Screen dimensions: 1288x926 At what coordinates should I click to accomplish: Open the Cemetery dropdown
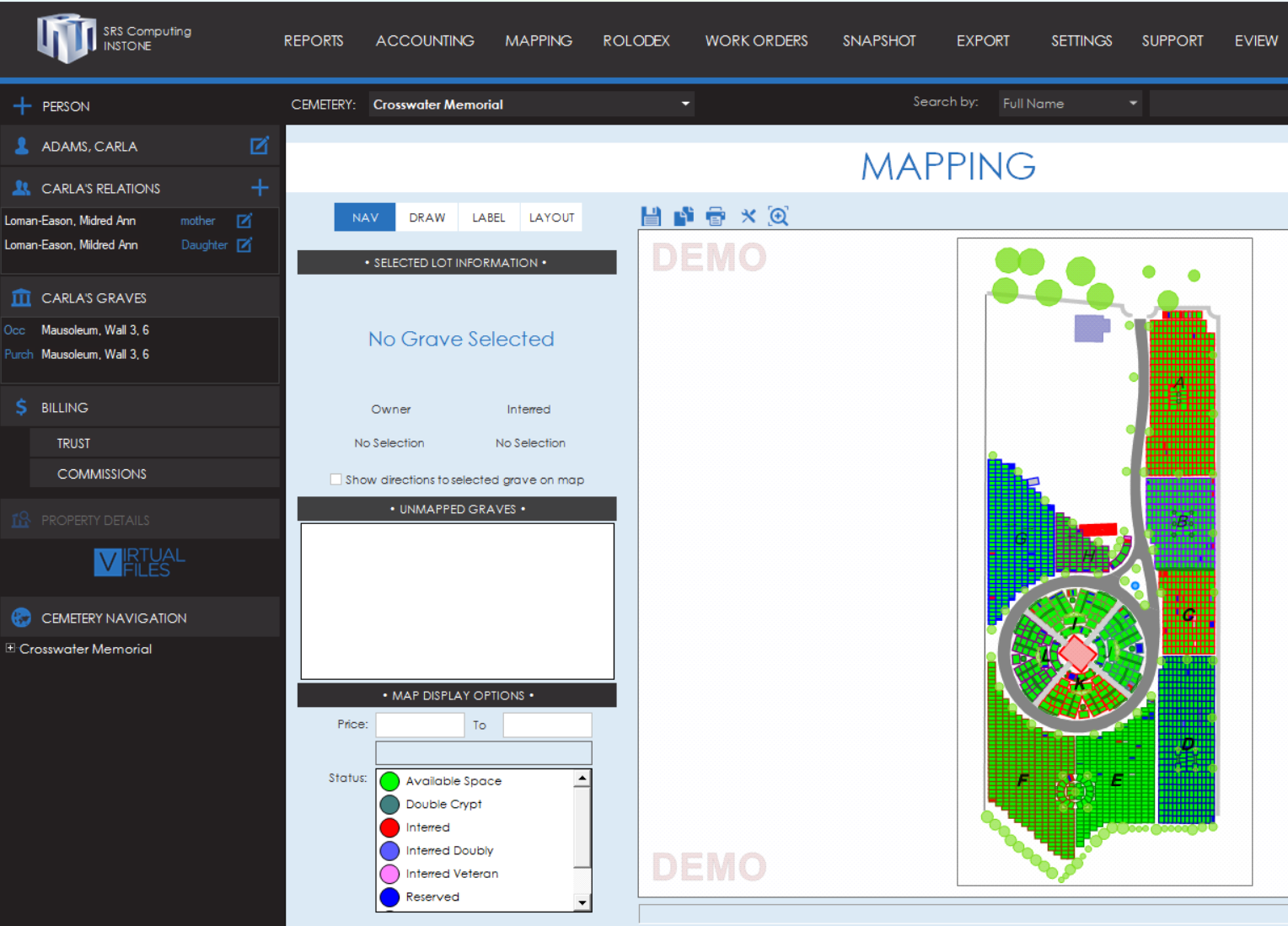pos(684,104)
